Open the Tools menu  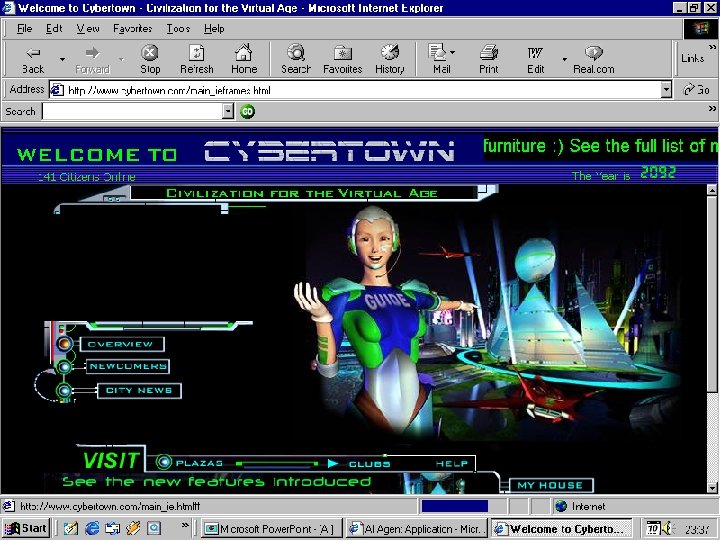pos(178,28)
